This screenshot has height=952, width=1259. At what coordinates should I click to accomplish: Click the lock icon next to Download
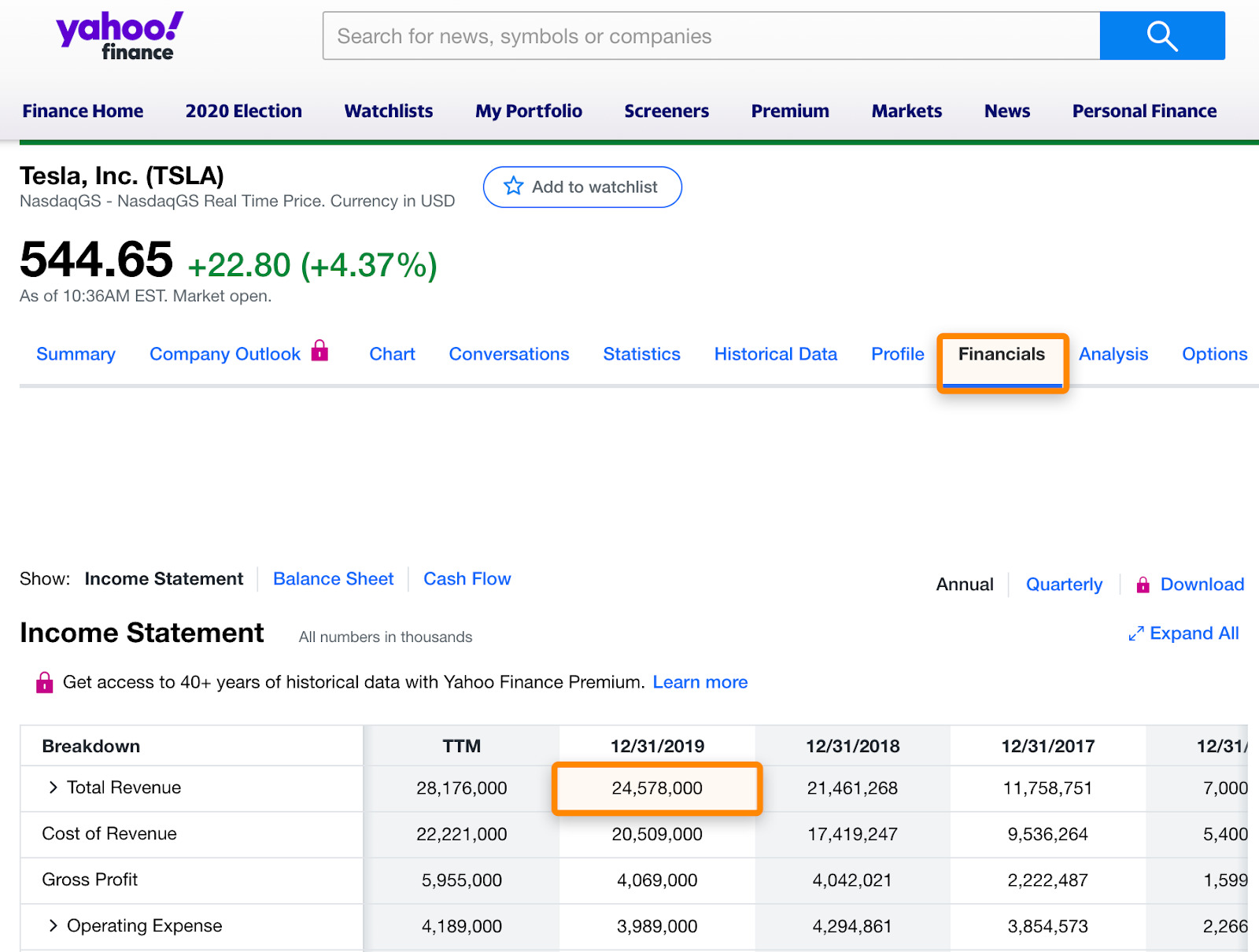[x=1143, y=585]
